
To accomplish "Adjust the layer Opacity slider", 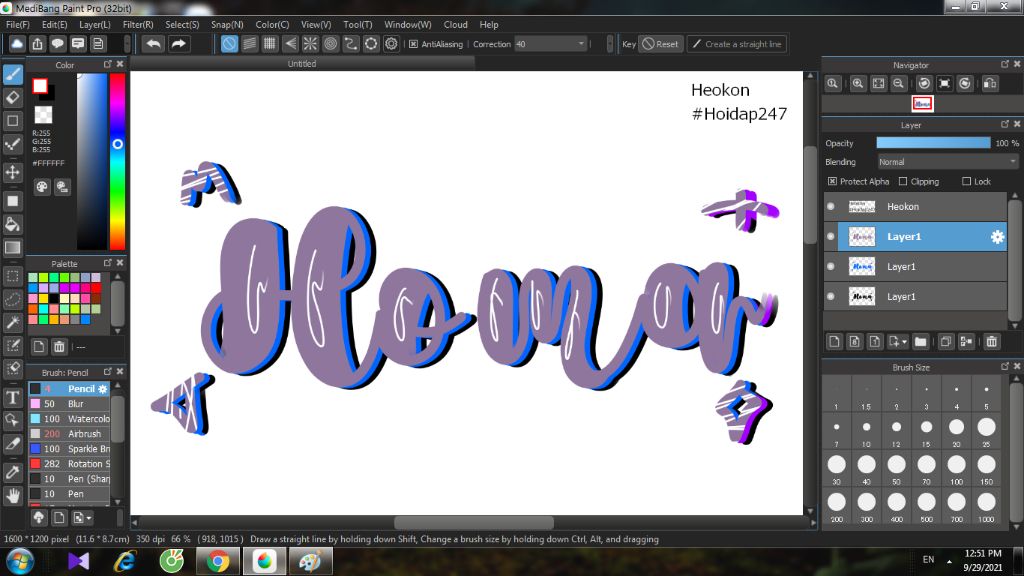I will pyautogui.click(x=933, y=143).
